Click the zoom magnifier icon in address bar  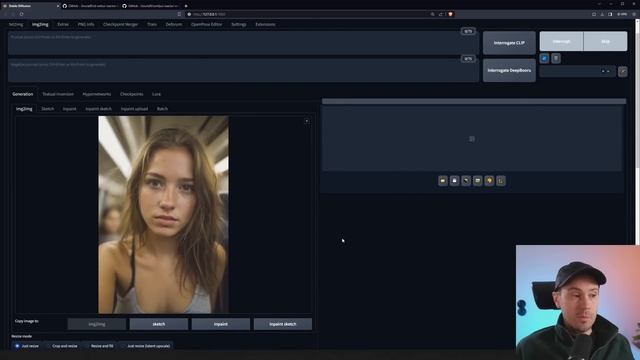click(x=432, y=14)
